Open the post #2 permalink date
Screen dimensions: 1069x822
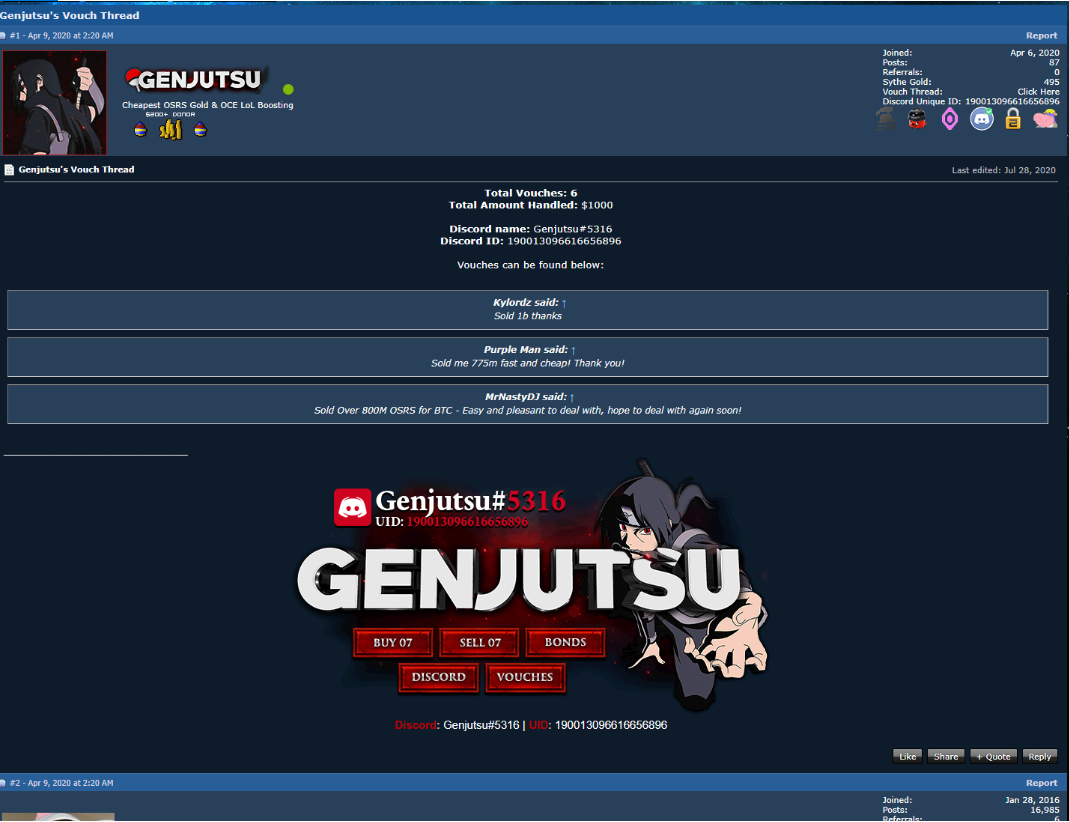pyautogui.click(x=70, y=783)
